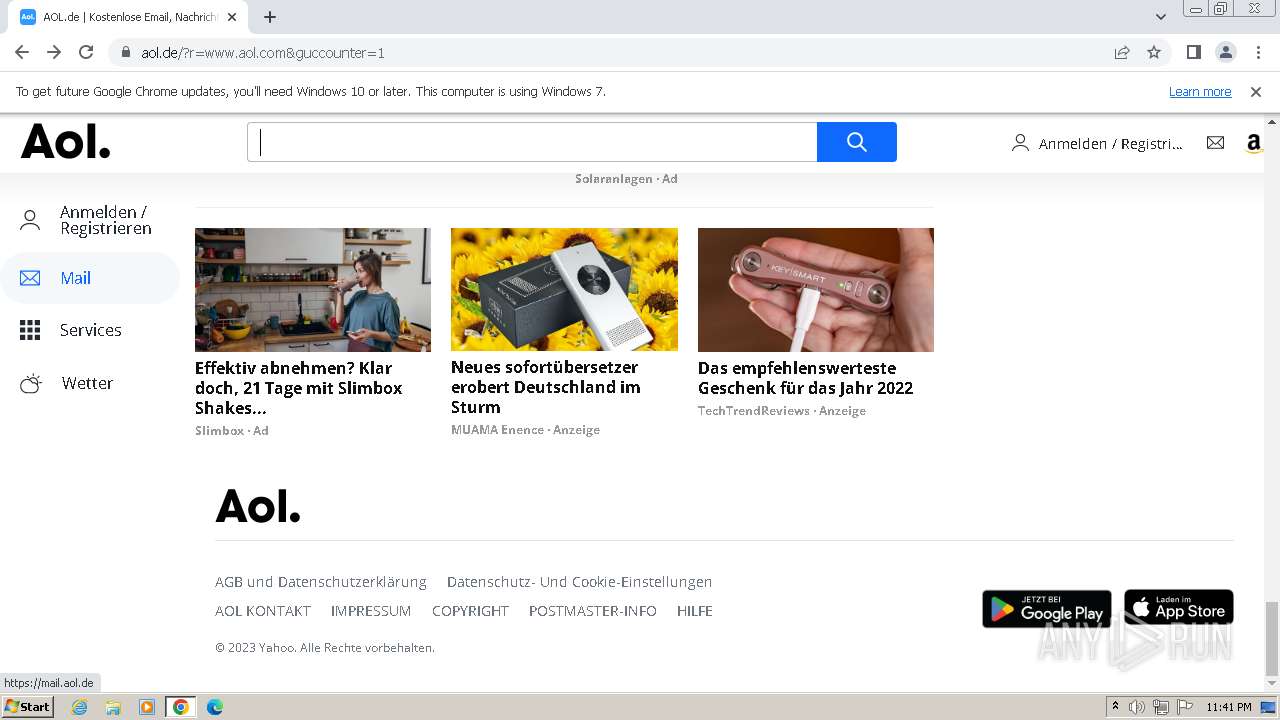Open the tab search dropdown arrow
The image size is (1280, 720).
[1161, 17]
